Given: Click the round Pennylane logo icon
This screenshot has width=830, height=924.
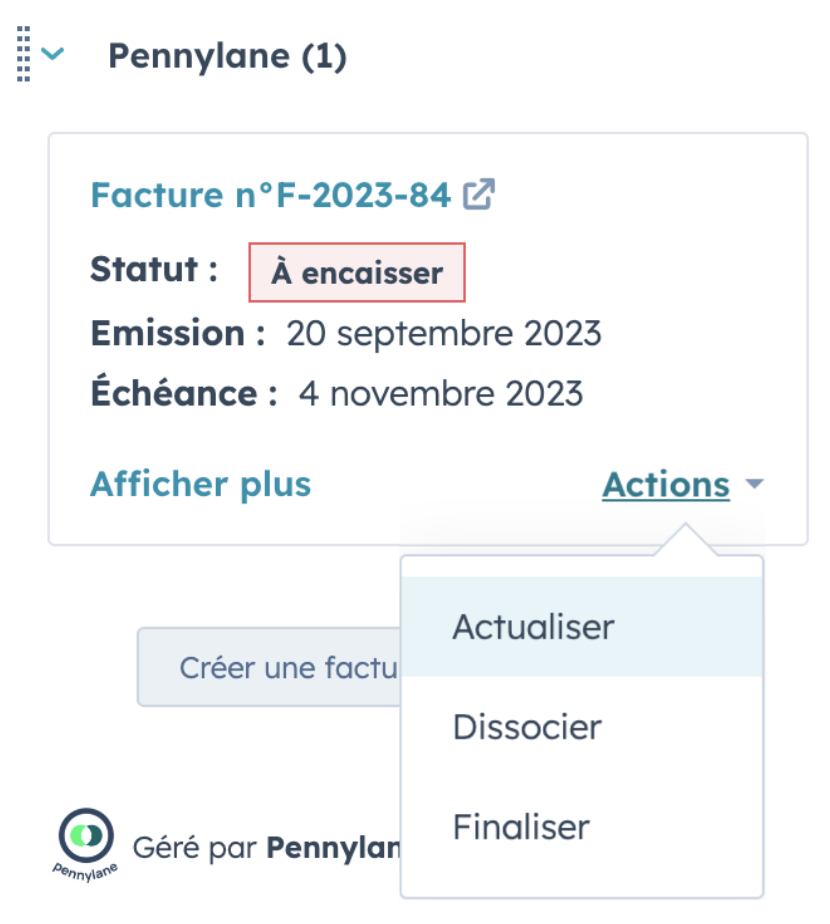Looking at the screenshot, I should point(86,836).
